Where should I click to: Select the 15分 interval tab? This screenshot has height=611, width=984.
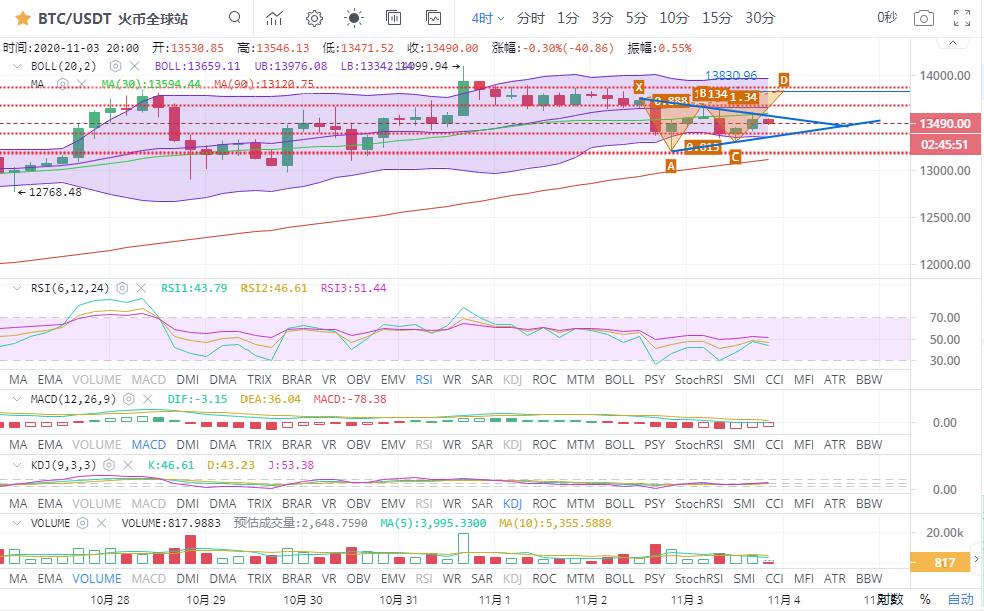click(x=717, y=18)
